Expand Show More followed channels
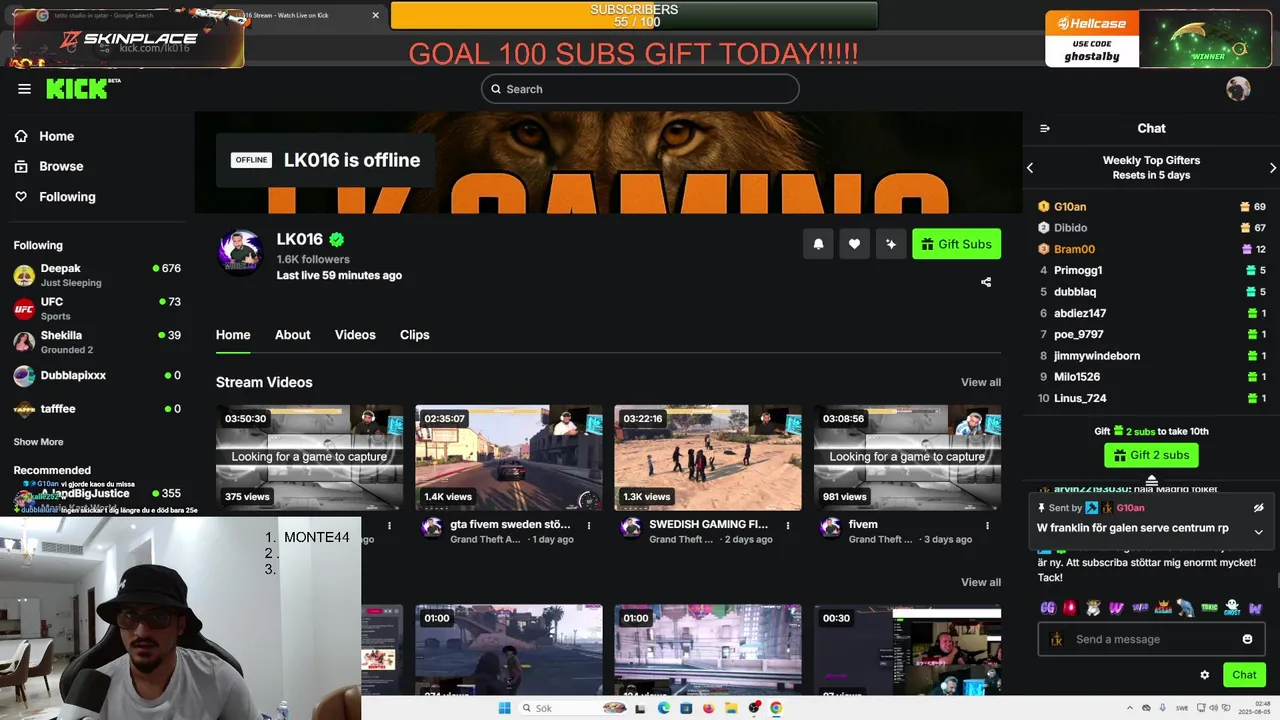 click(38, 442)
